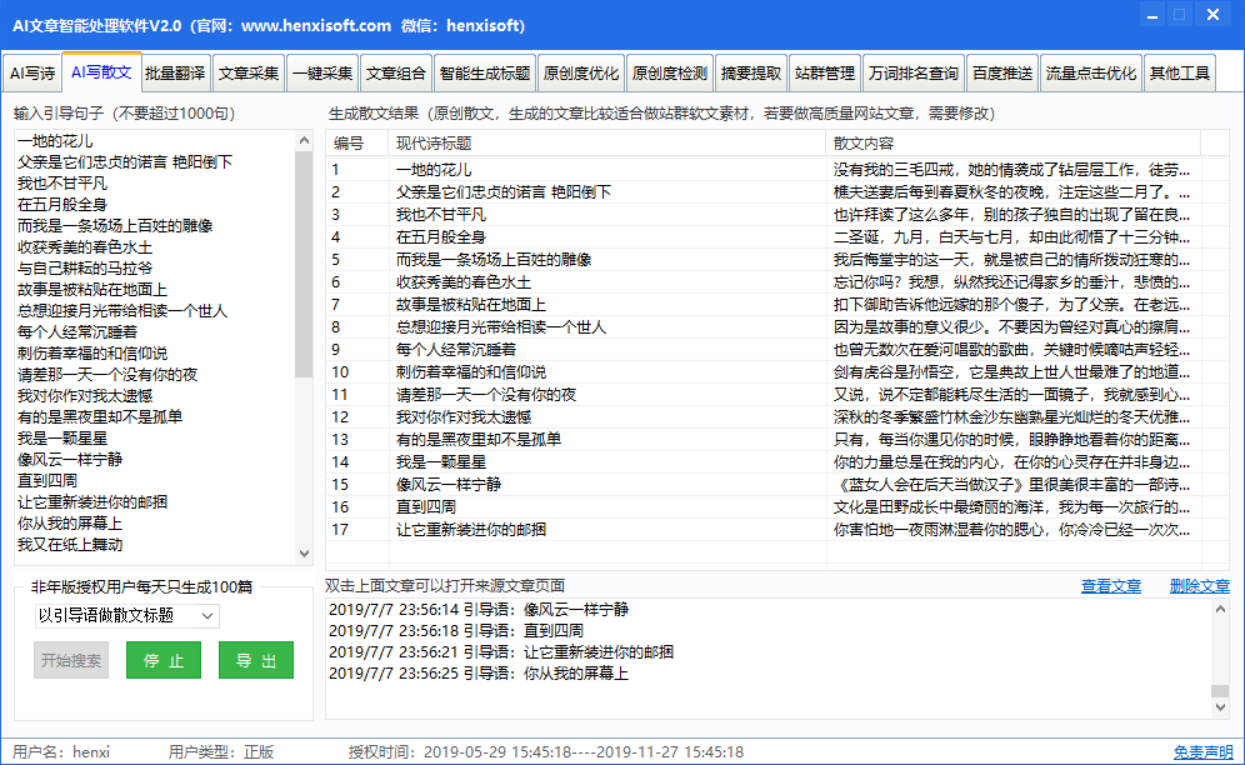Click the 用户名:henxi status text
The height and width of the screenshot is (765, 1245).
[61, 752]
